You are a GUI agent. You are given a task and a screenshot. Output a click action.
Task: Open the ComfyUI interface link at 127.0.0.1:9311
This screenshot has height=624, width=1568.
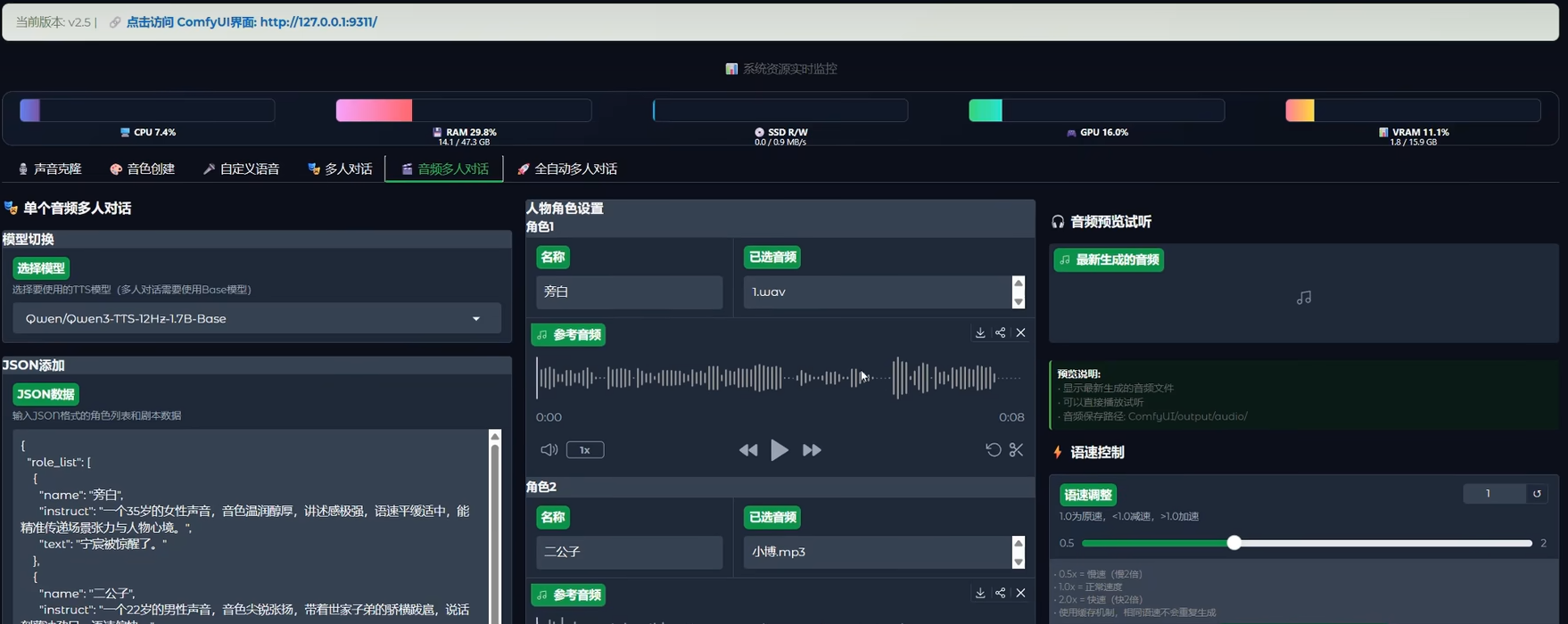(252, 22)
